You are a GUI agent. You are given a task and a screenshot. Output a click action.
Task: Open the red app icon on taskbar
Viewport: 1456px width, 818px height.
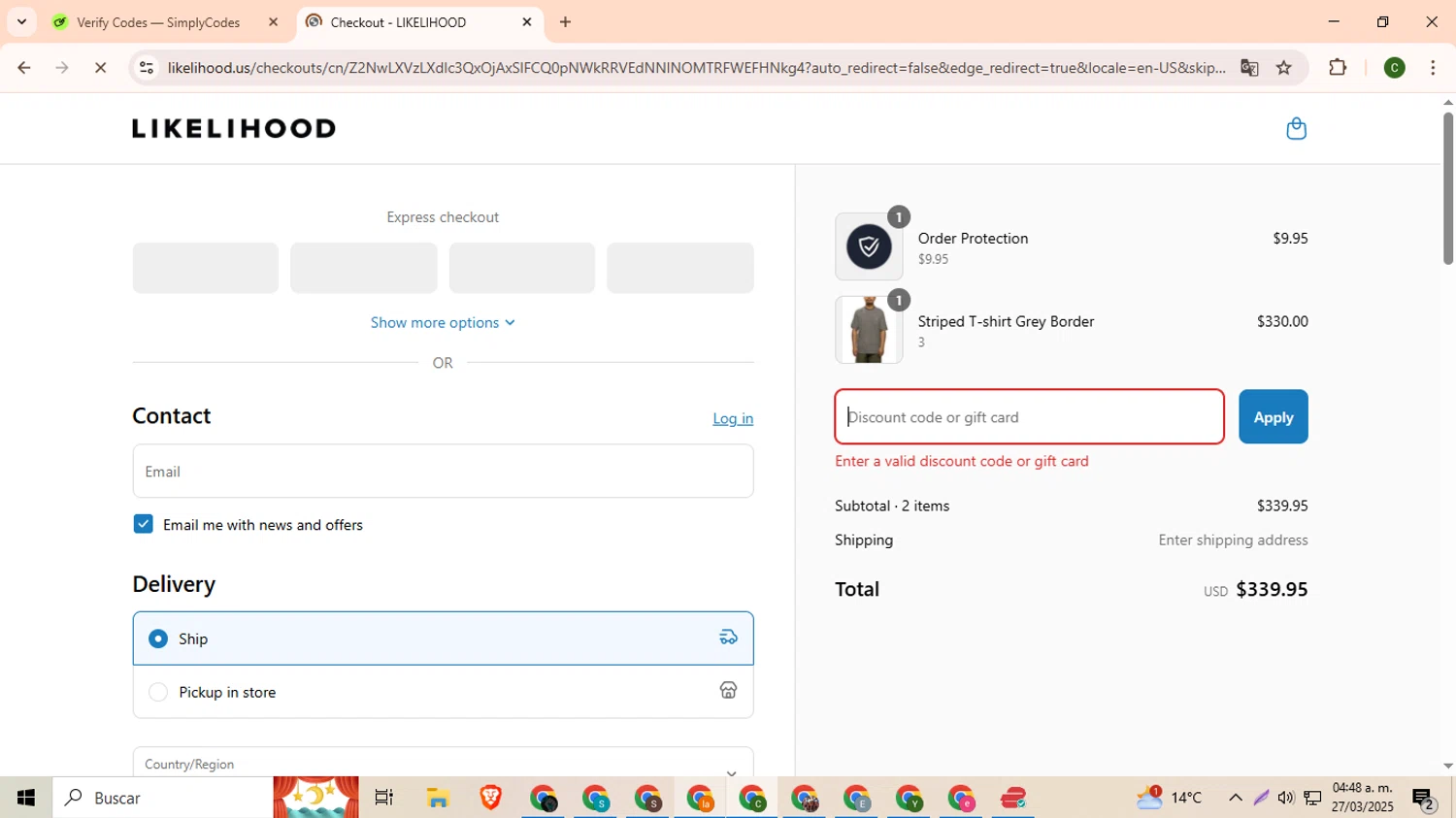(1013, 798)
